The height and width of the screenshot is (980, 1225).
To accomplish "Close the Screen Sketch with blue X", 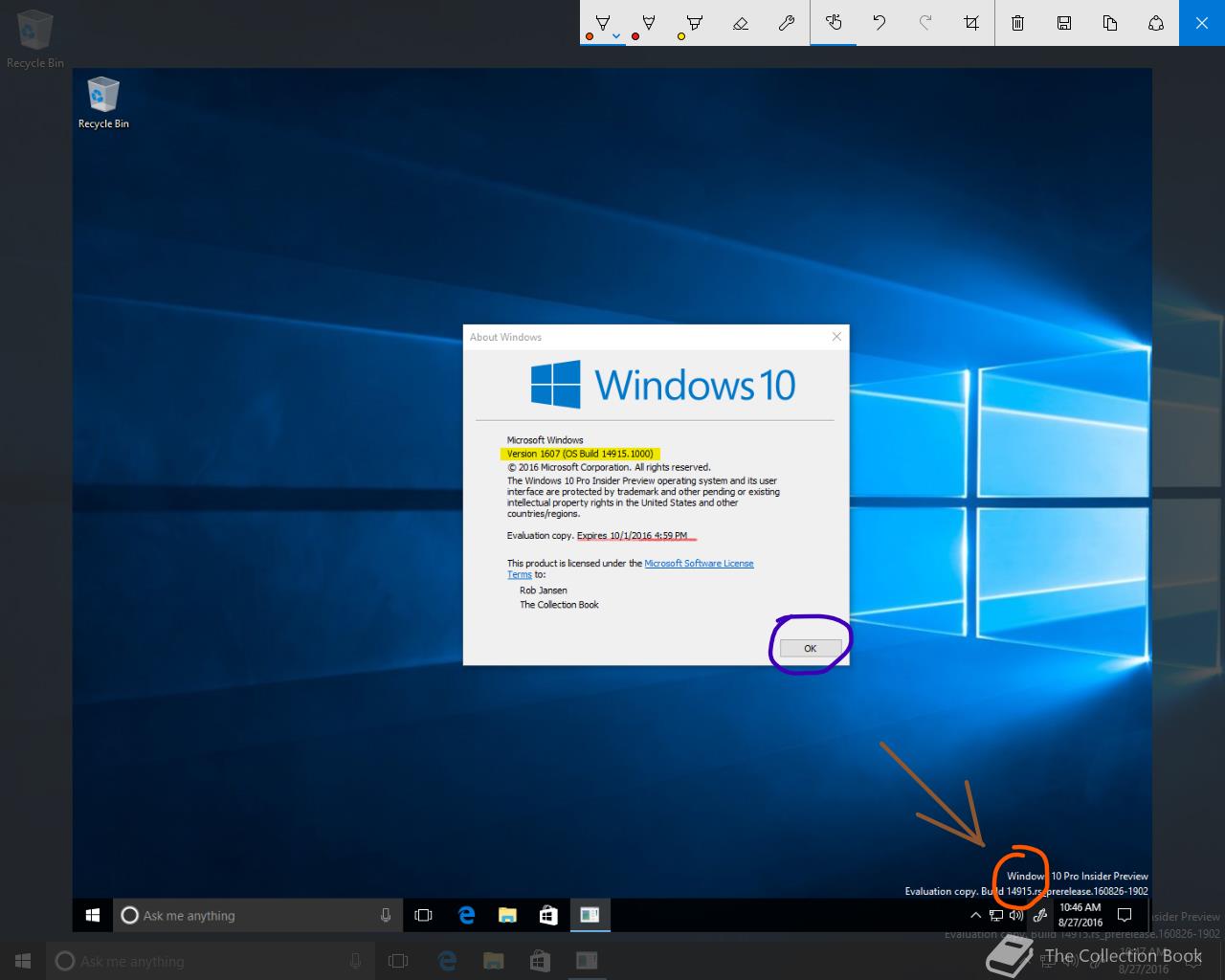I will (1202, 23).
